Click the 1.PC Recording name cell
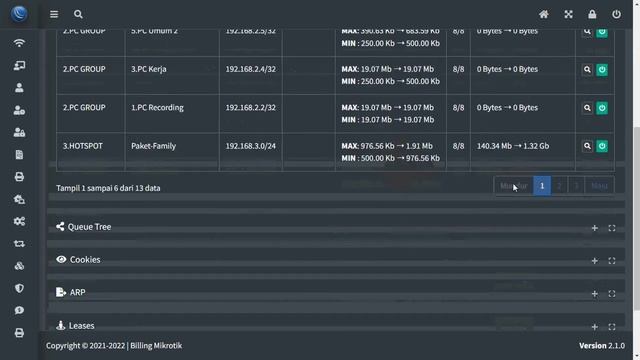The image size is (640, 360). click(172, 113)
